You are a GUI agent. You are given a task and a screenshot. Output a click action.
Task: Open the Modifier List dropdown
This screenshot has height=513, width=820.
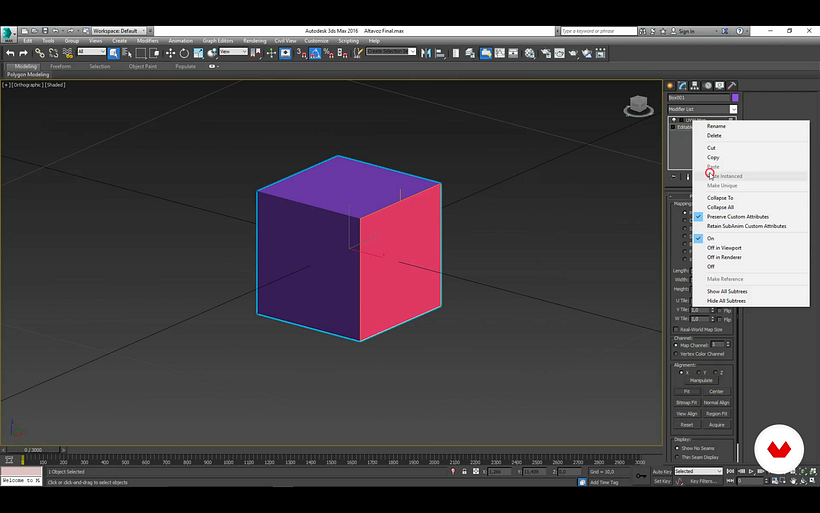click(702, 109)
